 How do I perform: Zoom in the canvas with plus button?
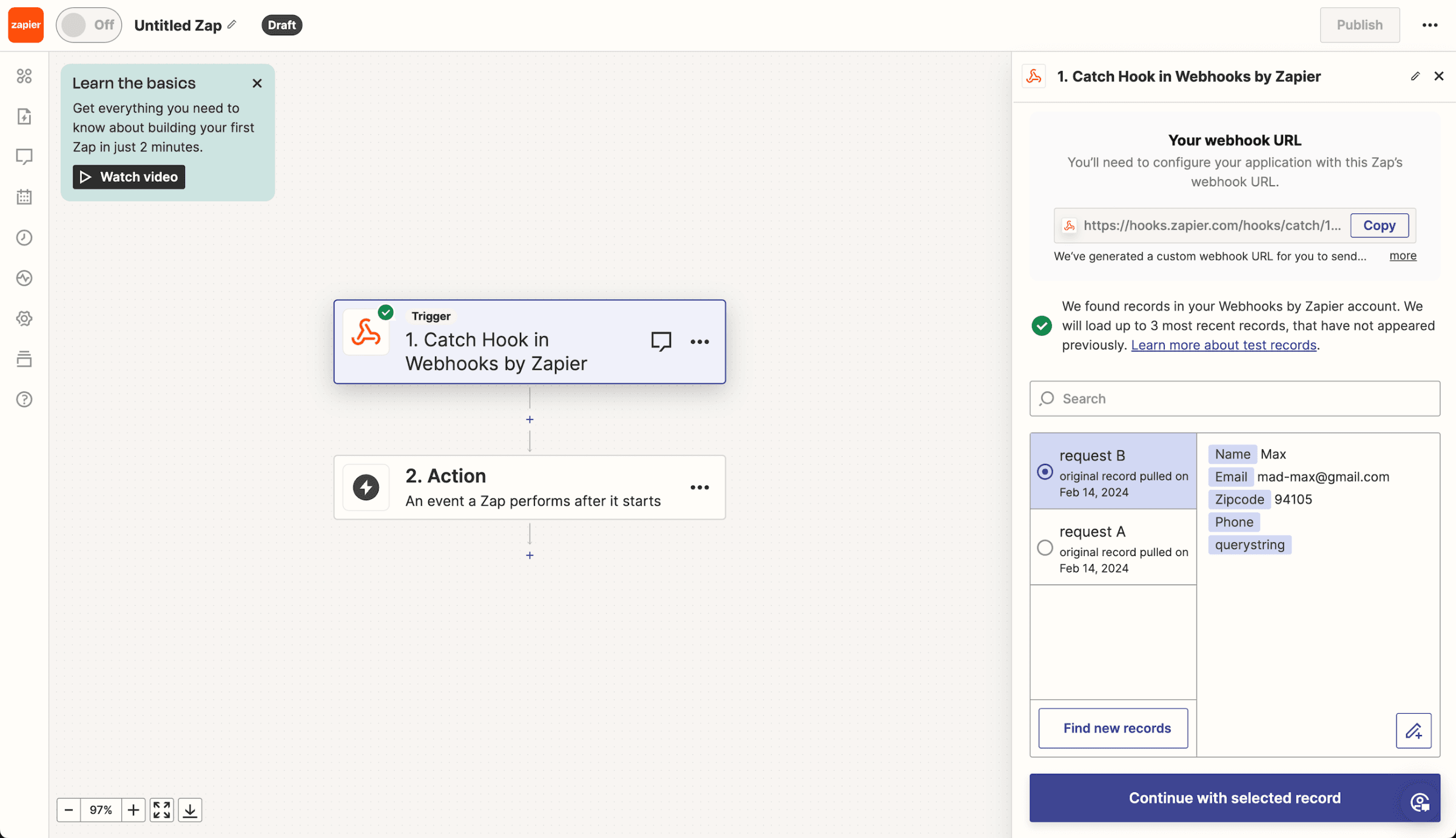pyautogui.click(x=133, y=810)
